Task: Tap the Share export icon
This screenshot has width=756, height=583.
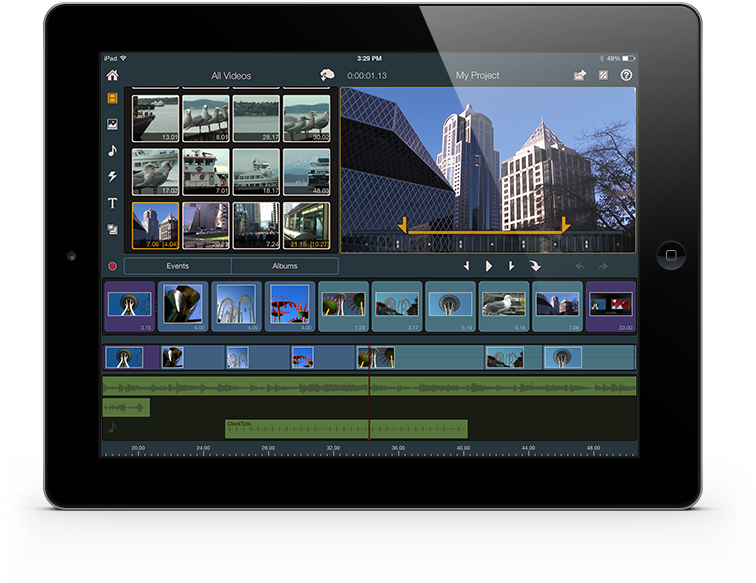Action: tap(580, 75)
